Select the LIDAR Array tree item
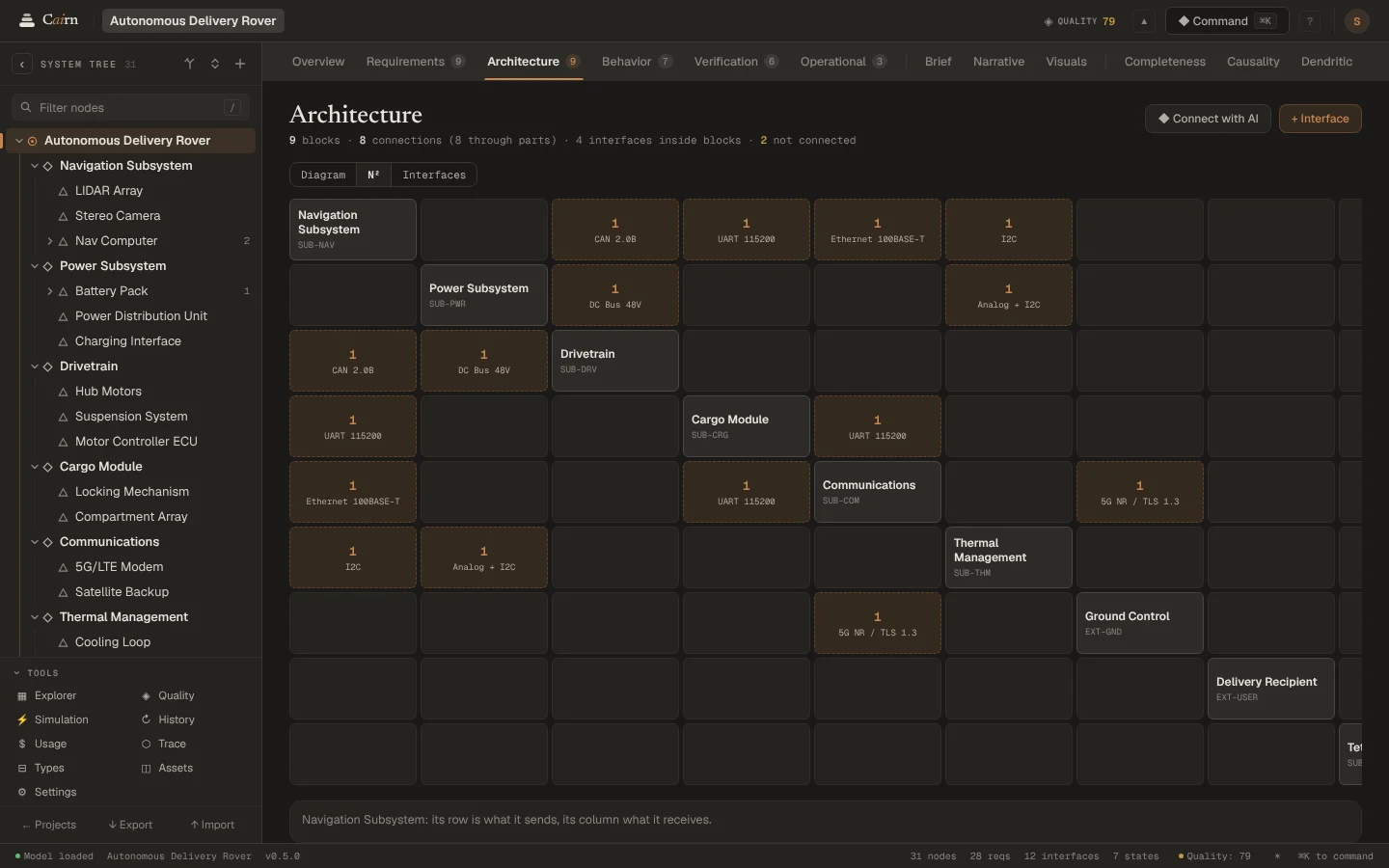The image size is (1389, 868). pos(109,191)
